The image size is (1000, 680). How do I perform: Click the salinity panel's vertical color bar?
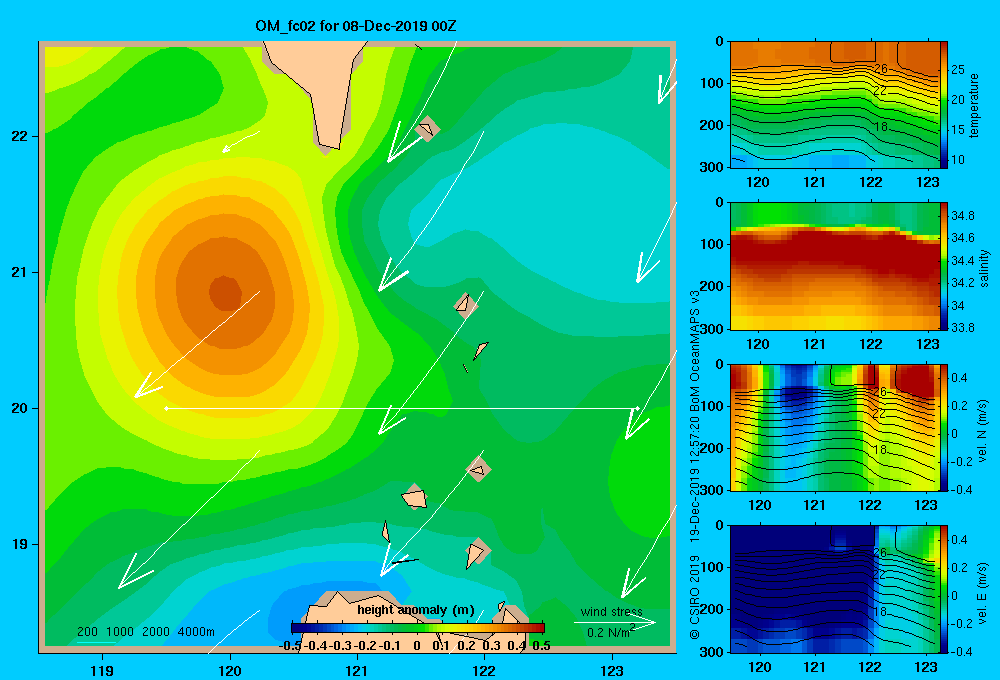coord(944,266)
